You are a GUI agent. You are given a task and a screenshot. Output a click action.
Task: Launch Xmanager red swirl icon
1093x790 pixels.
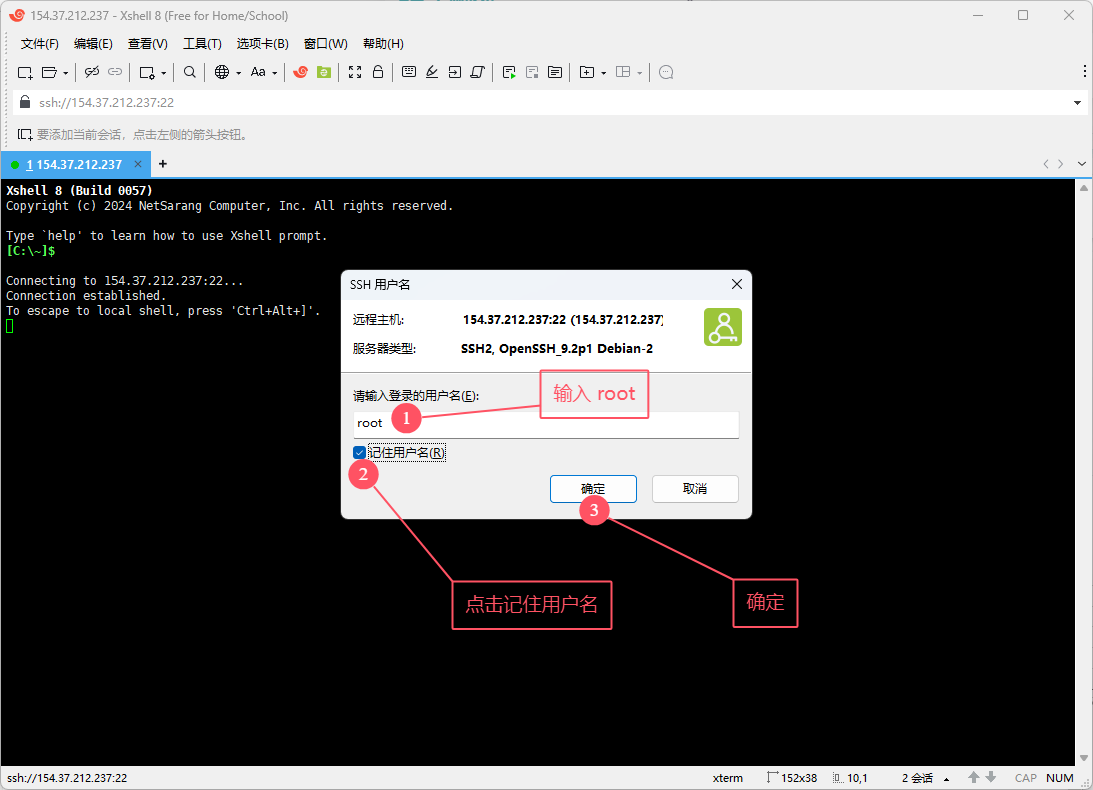point(300,72)
